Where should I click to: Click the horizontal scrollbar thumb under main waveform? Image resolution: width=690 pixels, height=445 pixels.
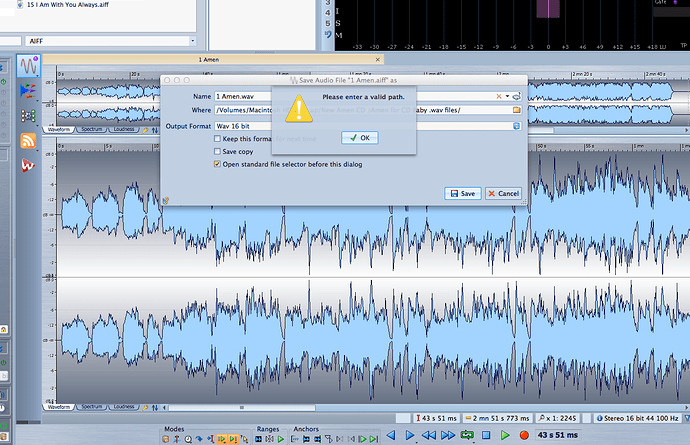[x=242, y=408]
